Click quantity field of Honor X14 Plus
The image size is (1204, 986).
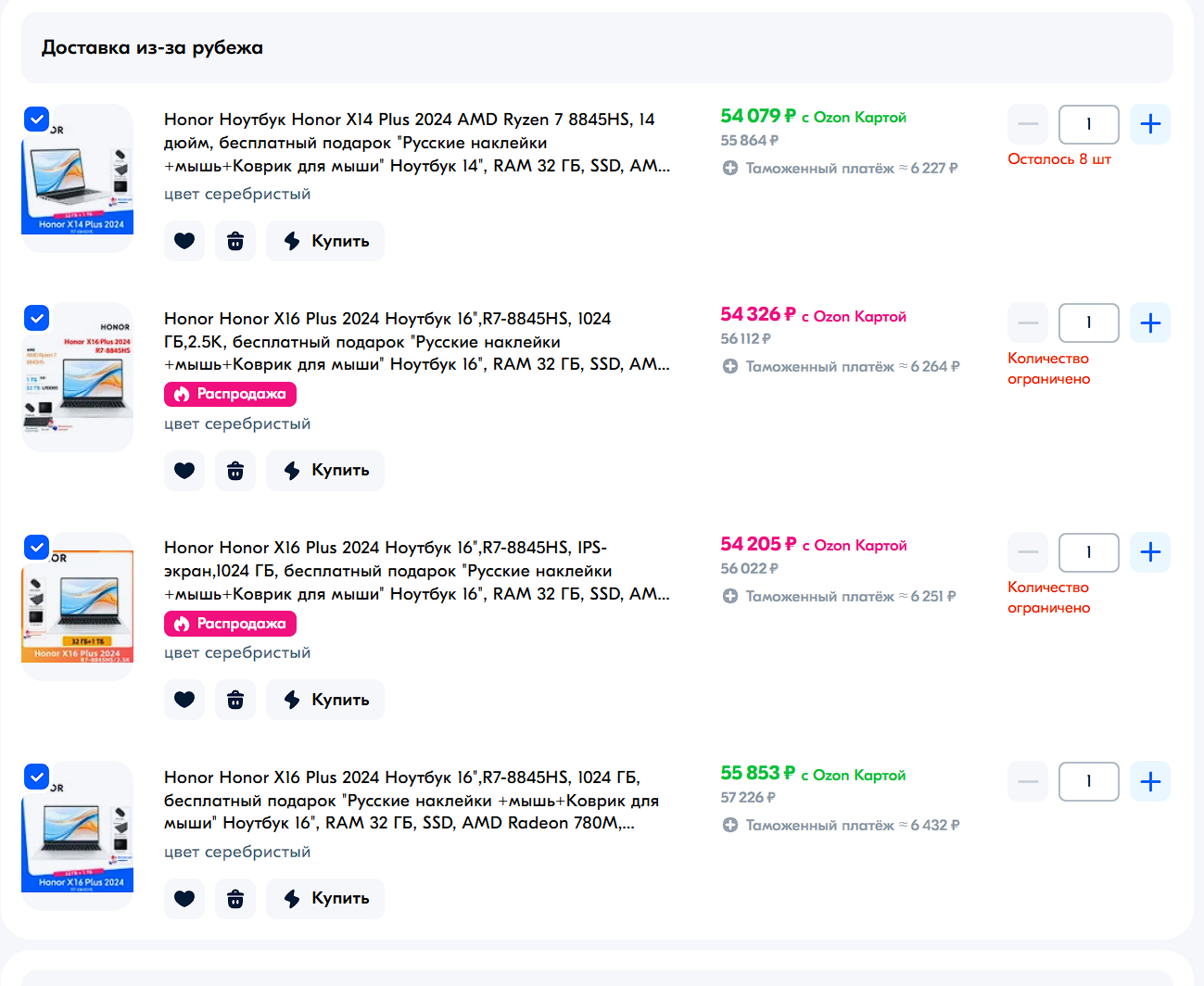(1089, 124)
